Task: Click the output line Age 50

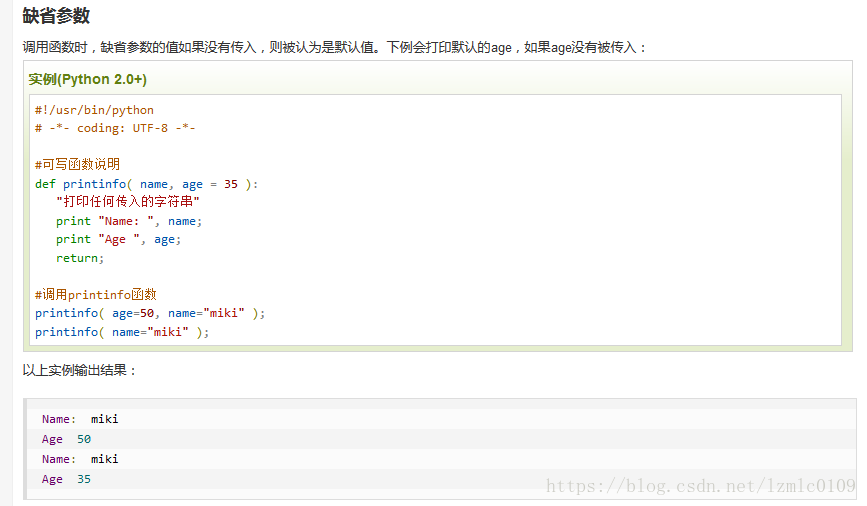Action: [x=66, y=439]
